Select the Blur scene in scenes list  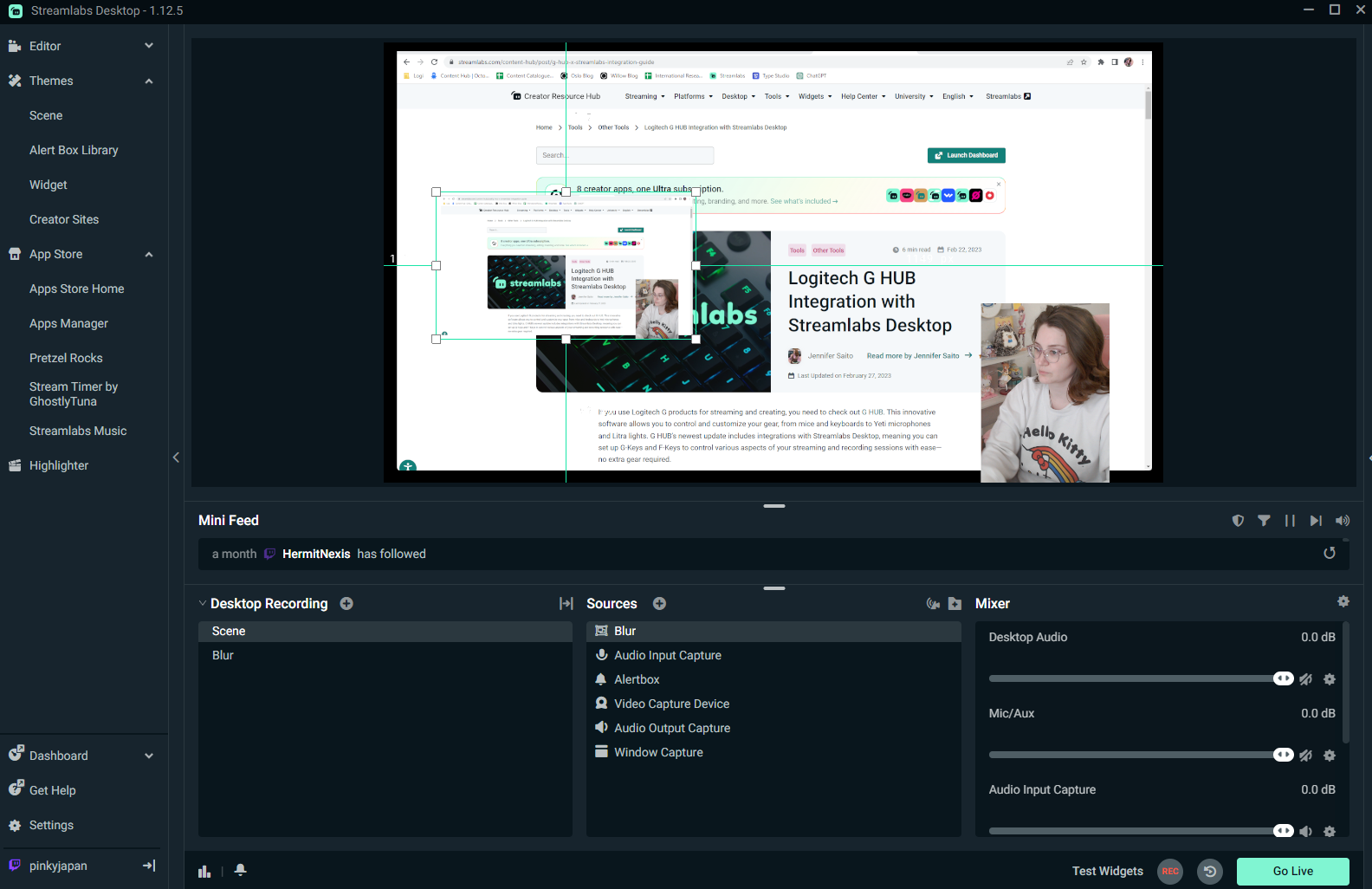pyautogui.click(x=385, y=655)
